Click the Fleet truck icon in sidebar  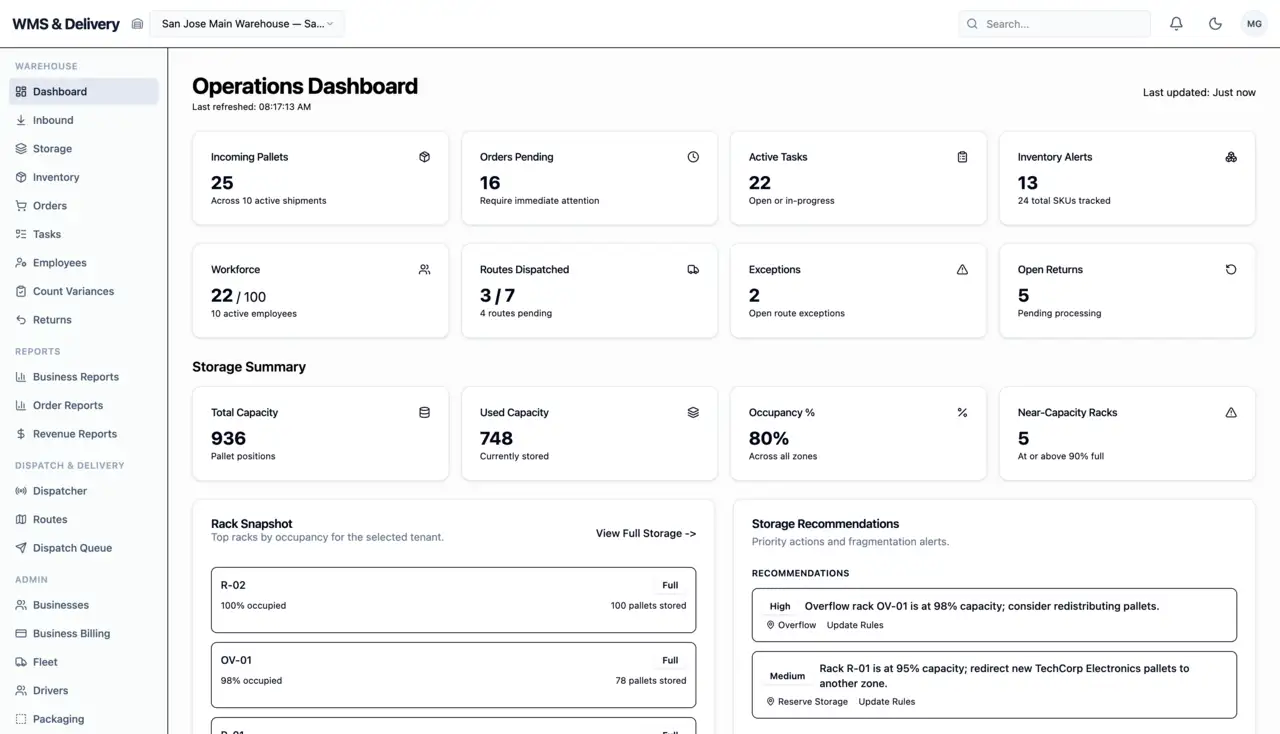point(21,662)
